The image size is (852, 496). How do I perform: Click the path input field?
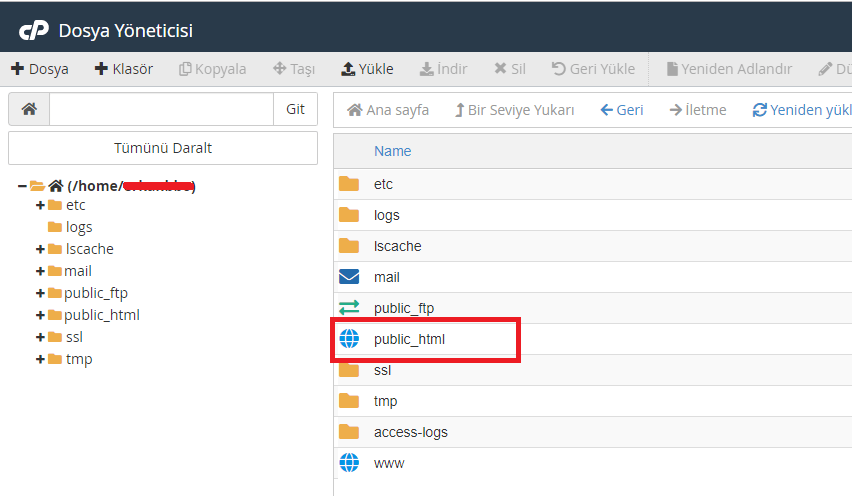161,109
